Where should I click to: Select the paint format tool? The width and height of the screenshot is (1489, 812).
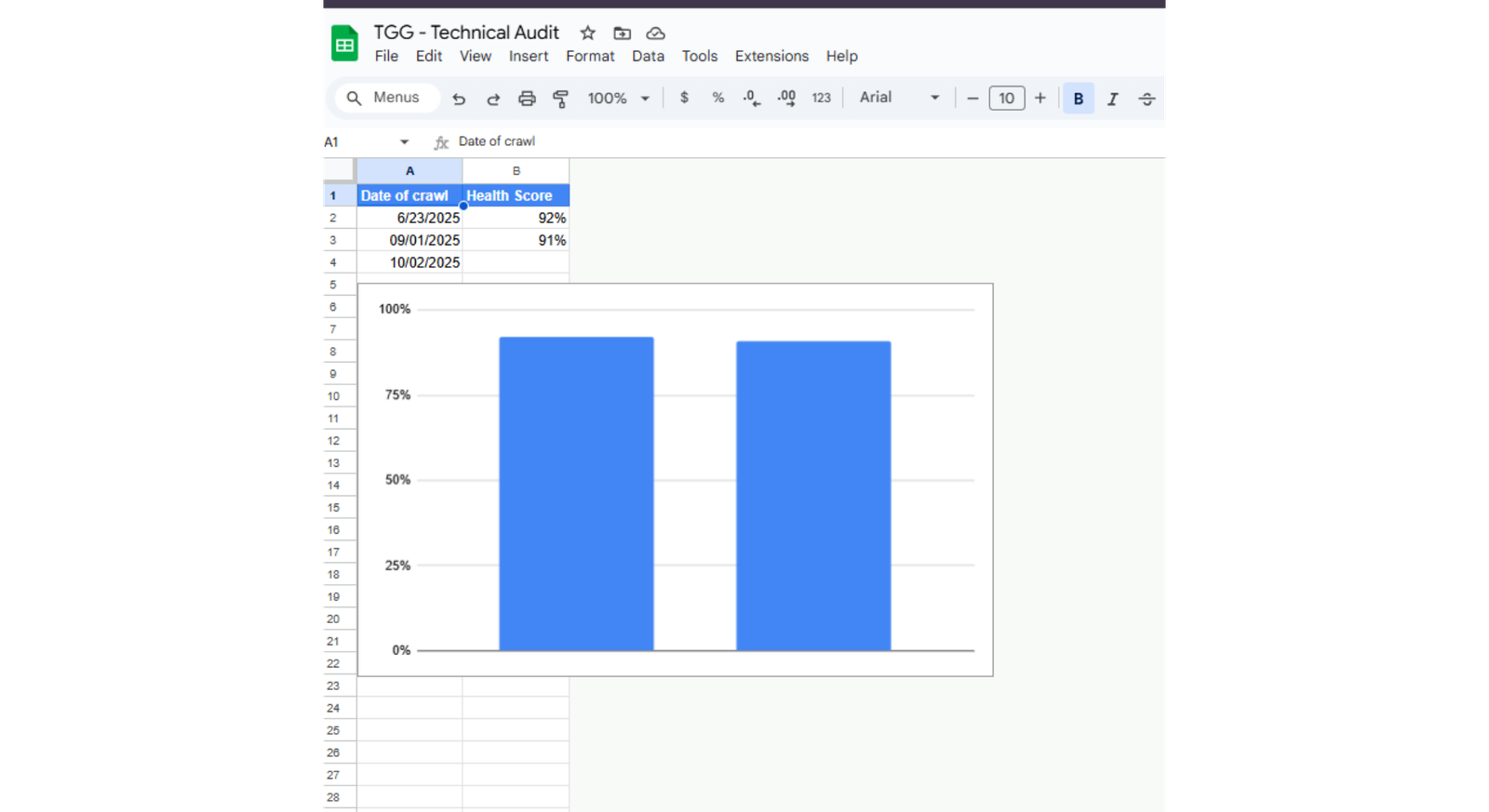pyautogui.click(x=560, y=99)
